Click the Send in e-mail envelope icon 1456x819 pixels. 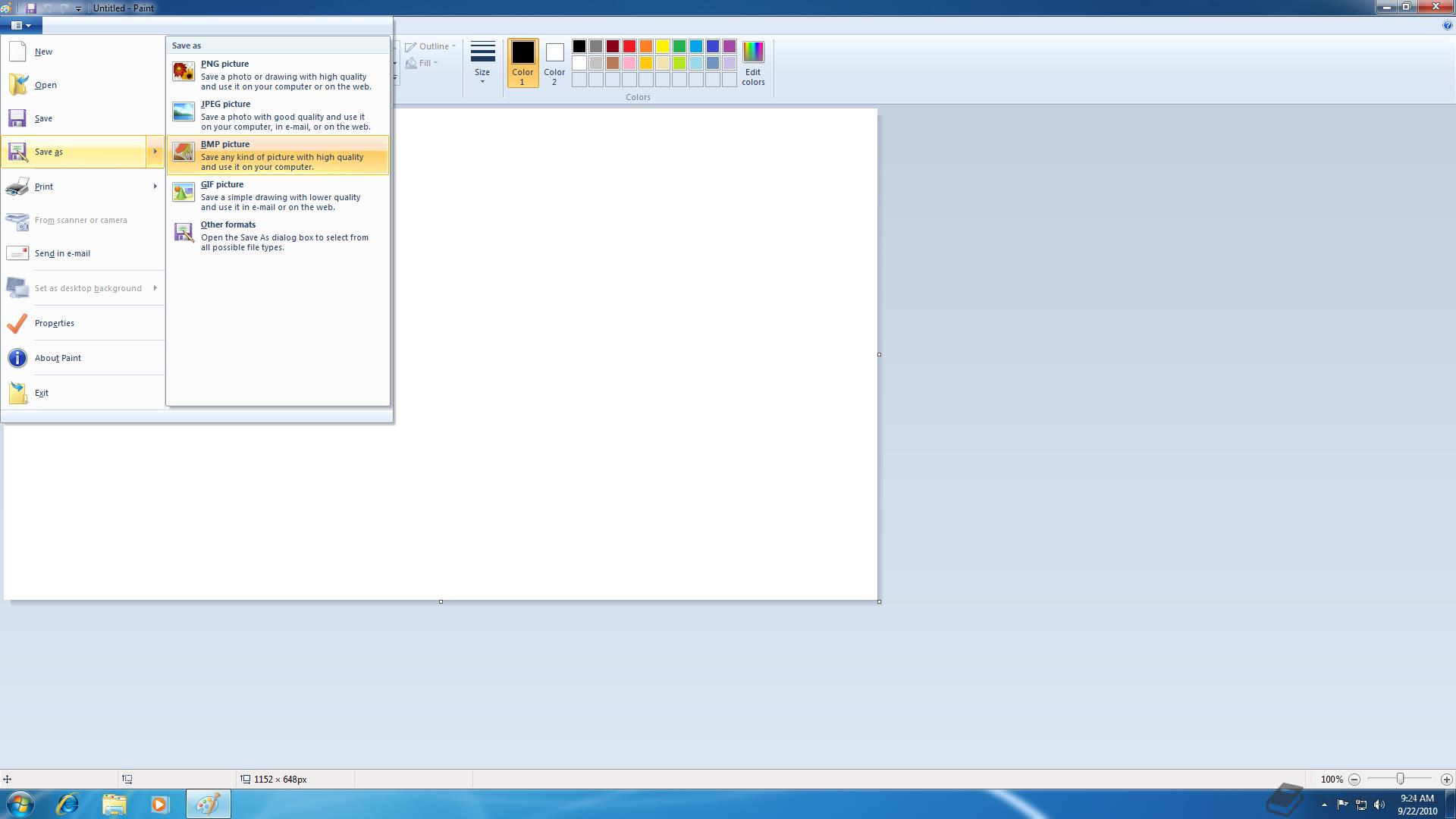(17, 253)
